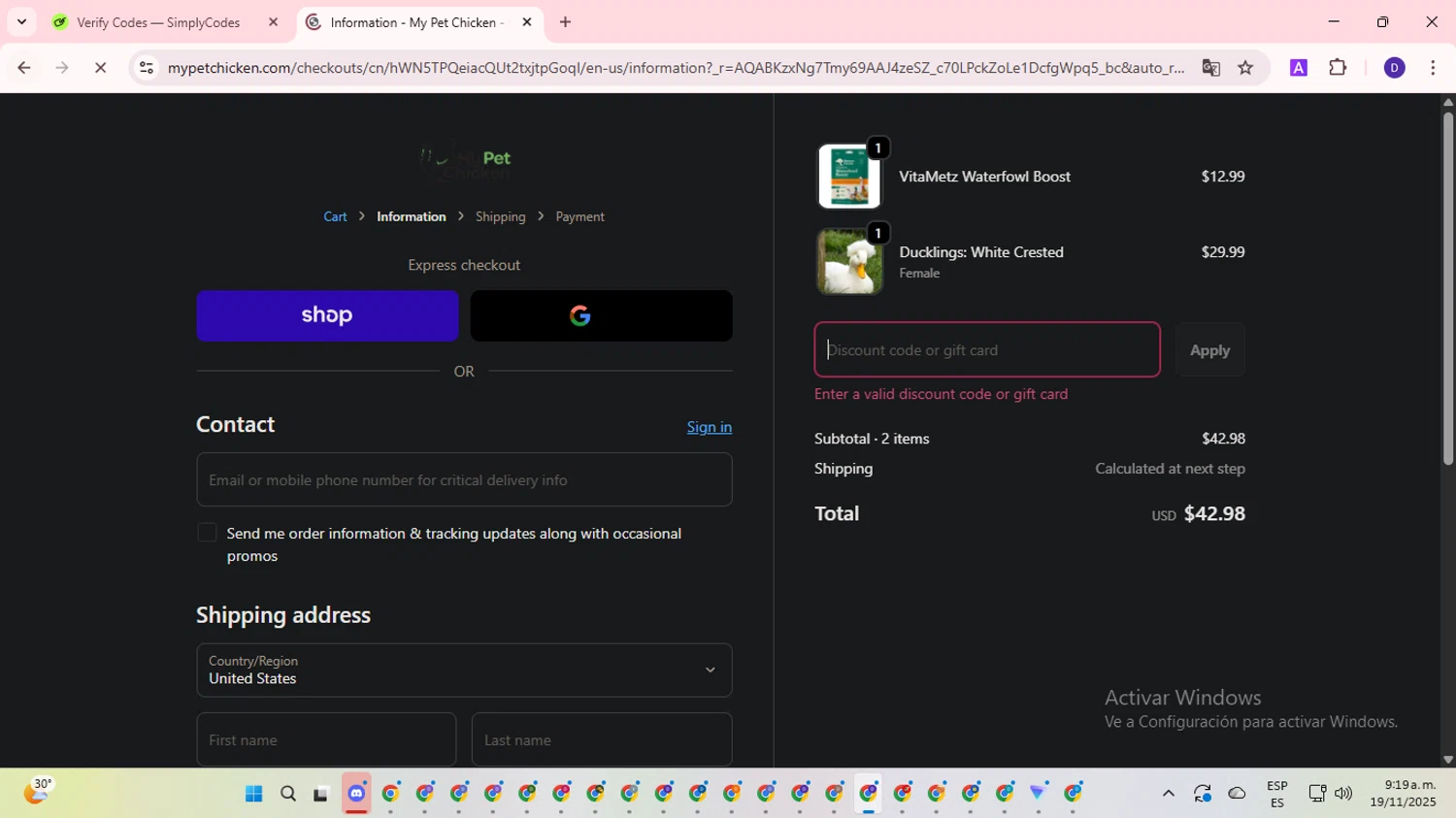The height and width of the screenshot is (818, 1456).
Task: Expand the Country/Region dropdown
Action: coord(464,670)
